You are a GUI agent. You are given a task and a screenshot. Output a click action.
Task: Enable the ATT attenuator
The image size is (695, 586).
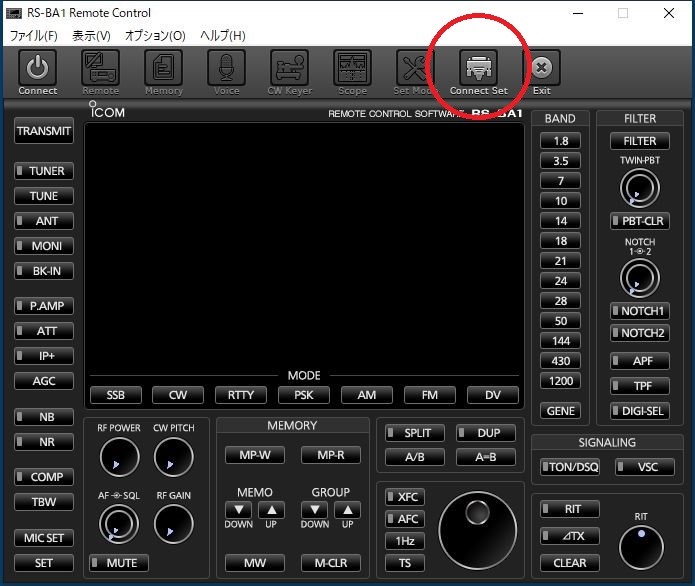(x=44, y=331)
